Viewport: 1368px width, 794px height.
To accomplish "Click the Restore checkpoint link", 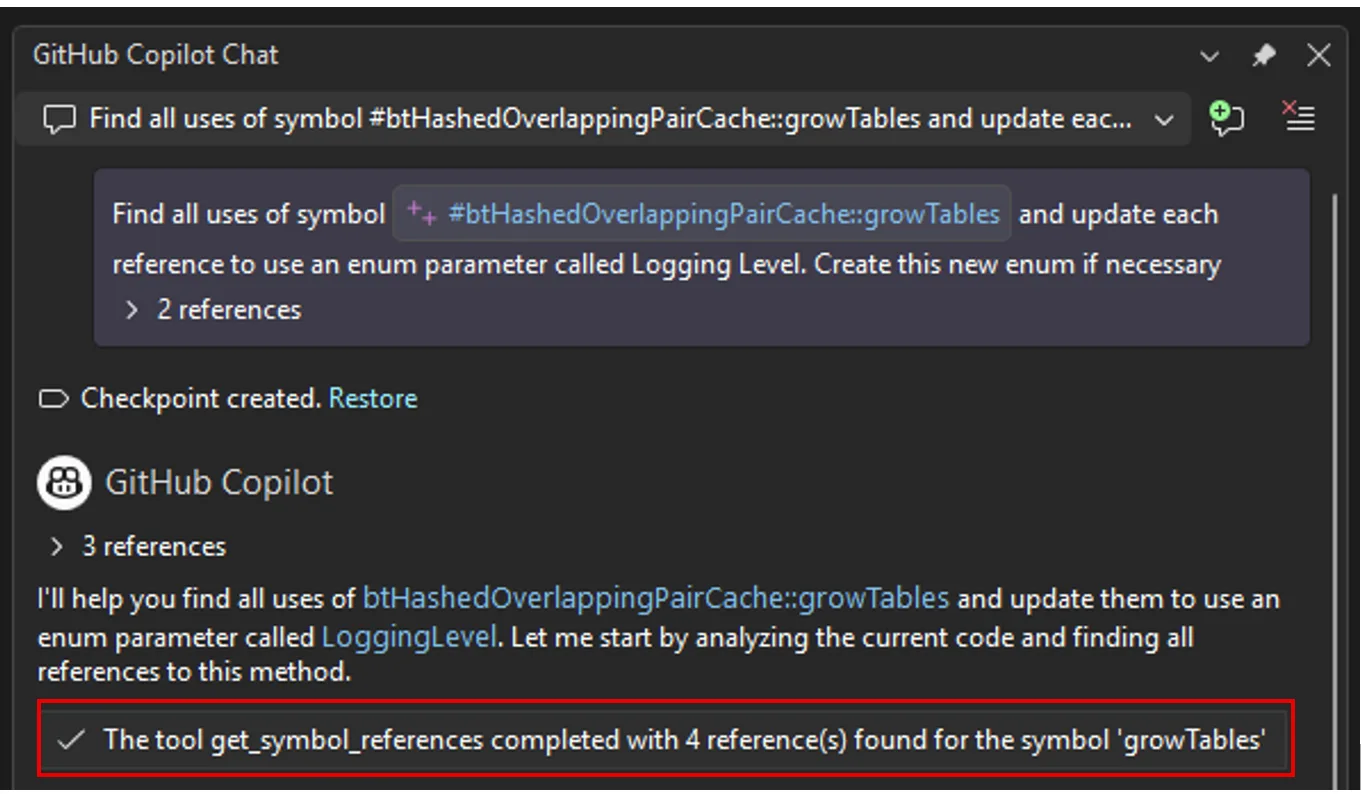I will tap(373, 399).
